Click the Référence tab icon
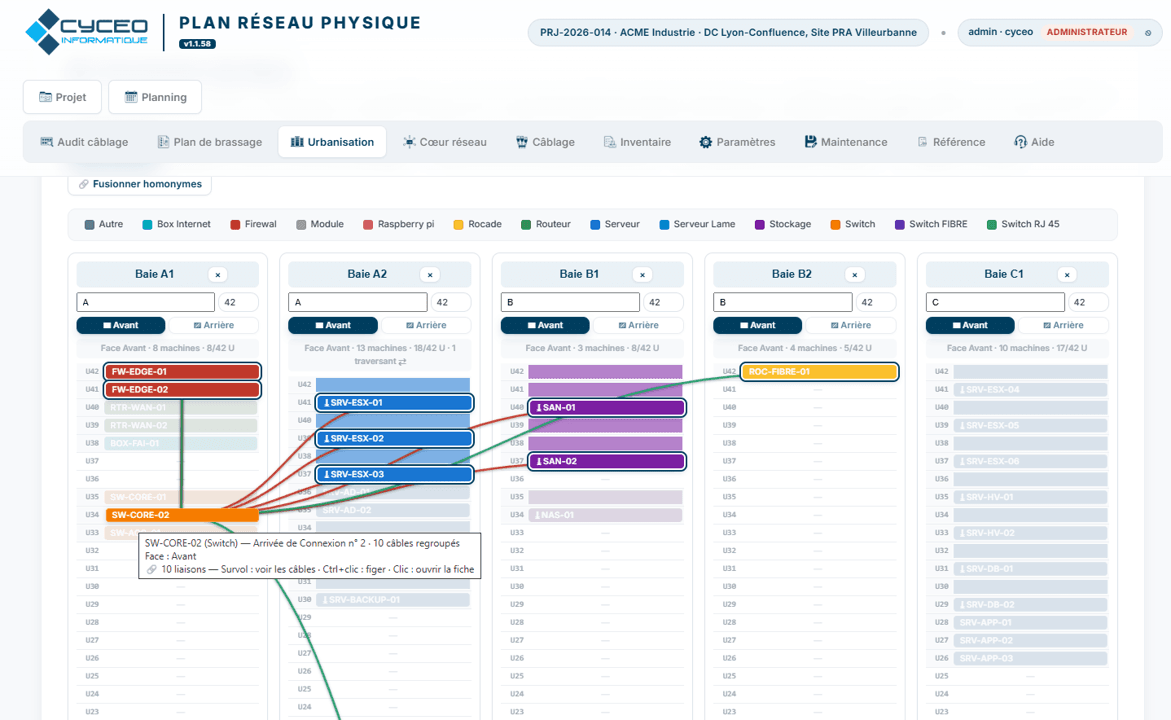 922,142
